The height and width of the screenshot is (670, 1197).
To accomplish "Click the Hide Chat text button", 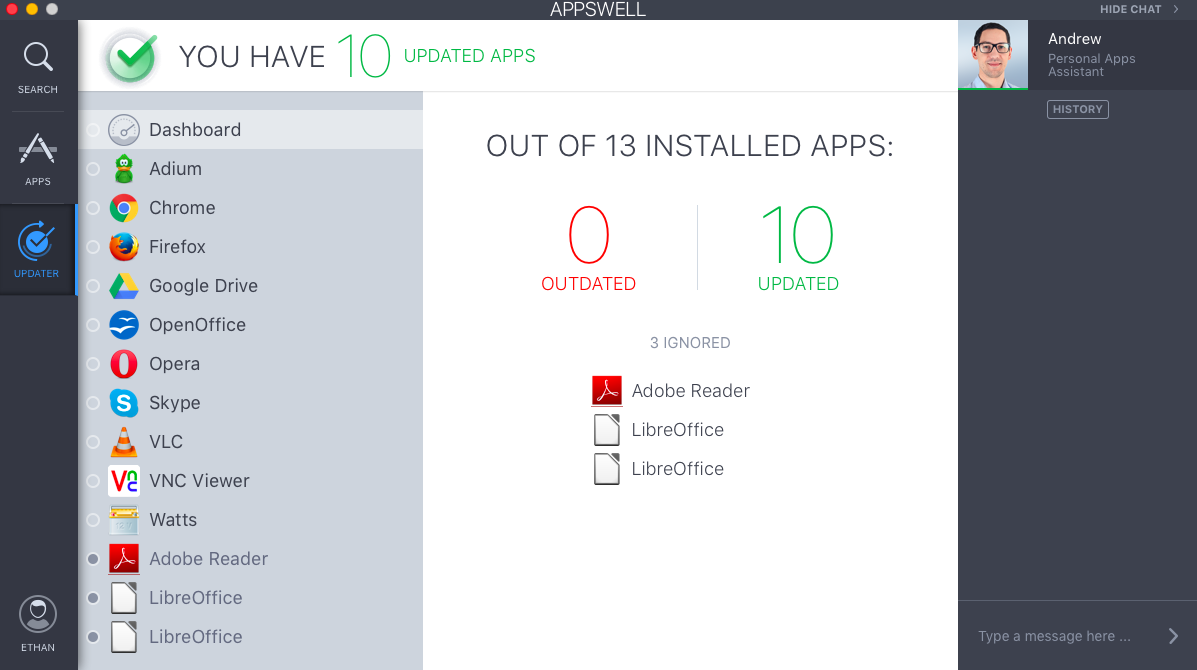I will pyautogui.click(x=1130, y=9).
